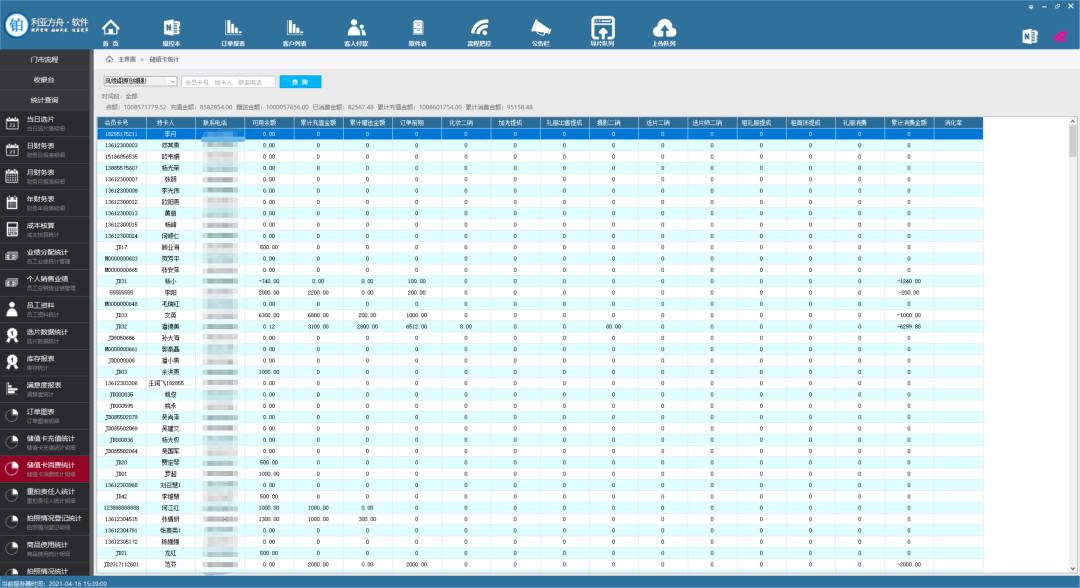The image size is (1080, 588).
Task: Open 重拍责任人统计 in the sidebar
Action: tap(45, 495)
